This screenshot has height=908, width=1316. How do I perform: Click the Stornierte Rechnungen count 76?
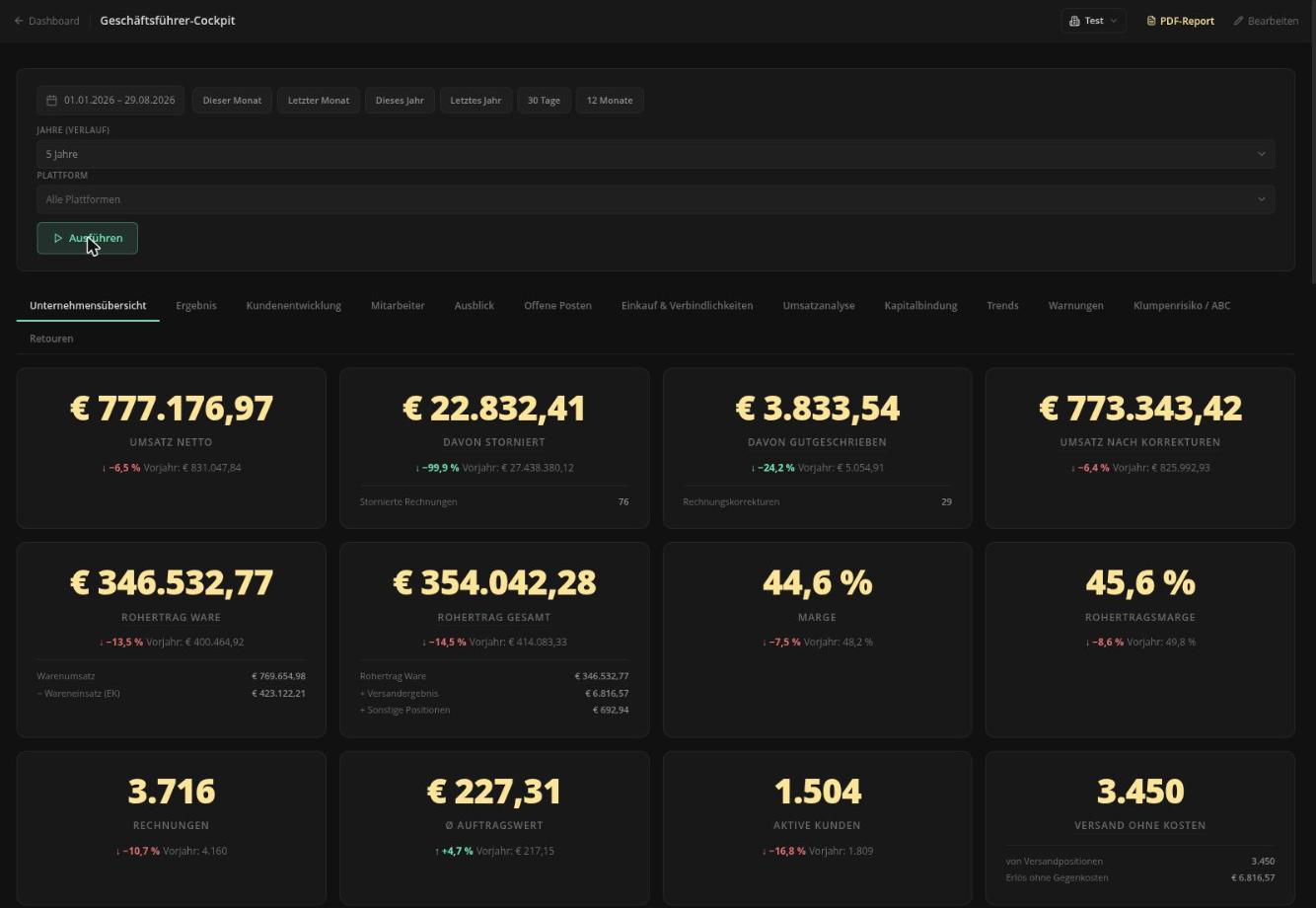click(x=623, y=502)
